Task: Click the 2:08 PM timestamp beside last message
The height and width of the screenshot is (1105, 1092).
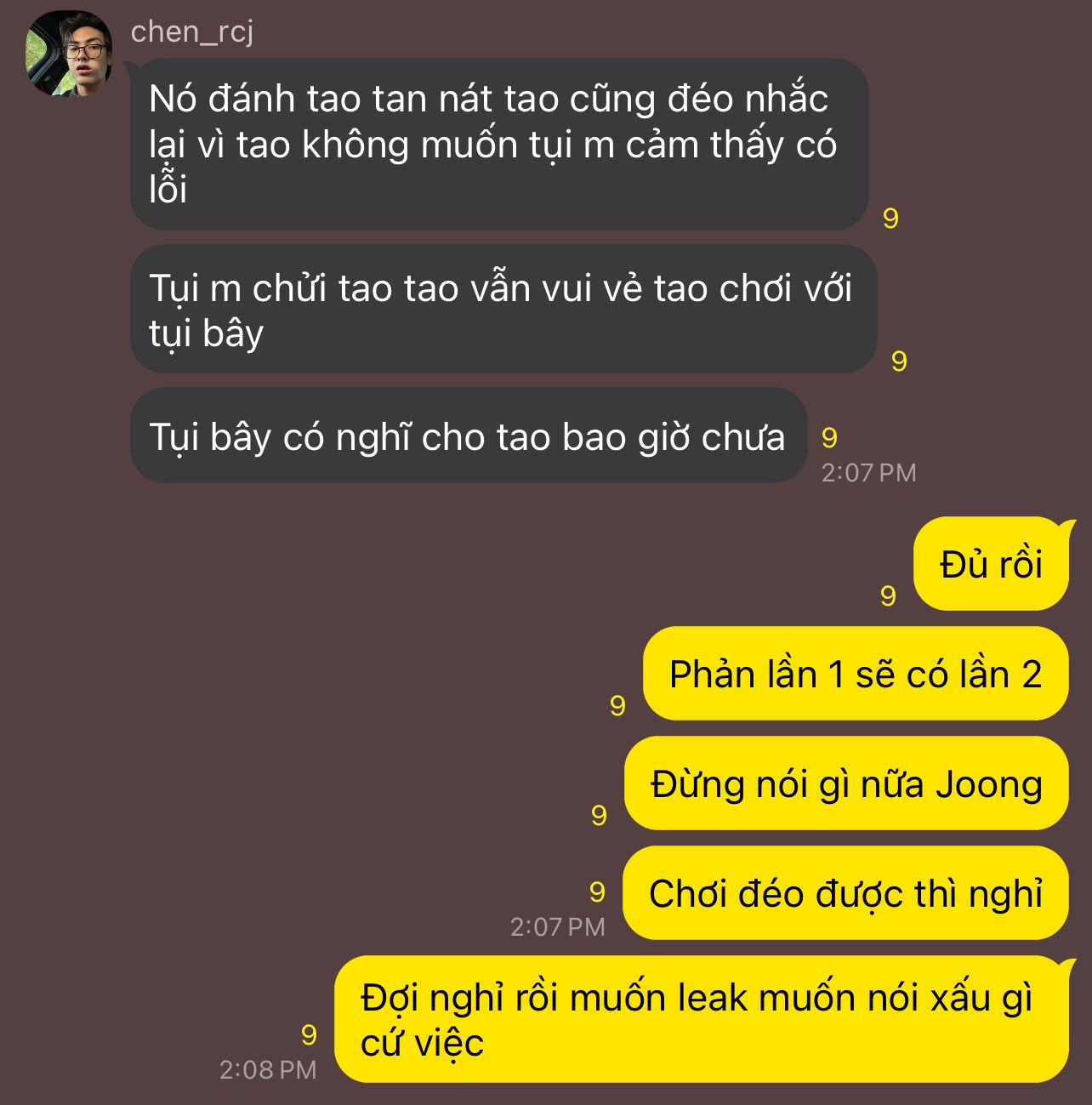Action: click(x=268, y=1069)
